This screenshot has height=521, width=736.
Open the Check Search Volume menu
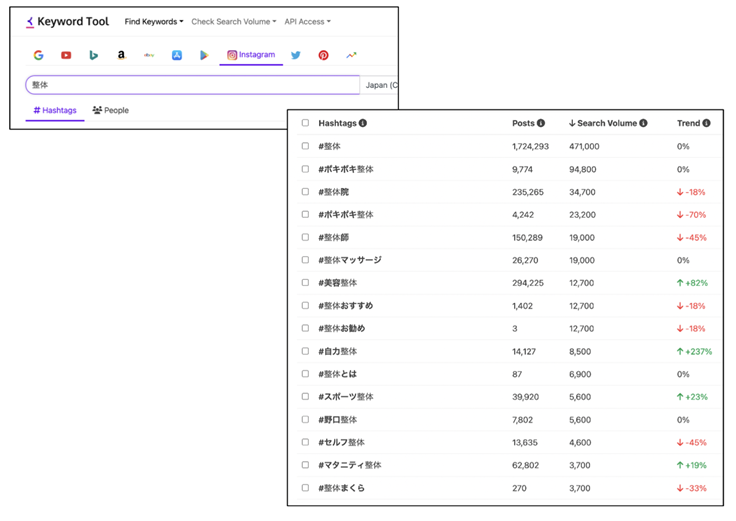pos(234,22)
